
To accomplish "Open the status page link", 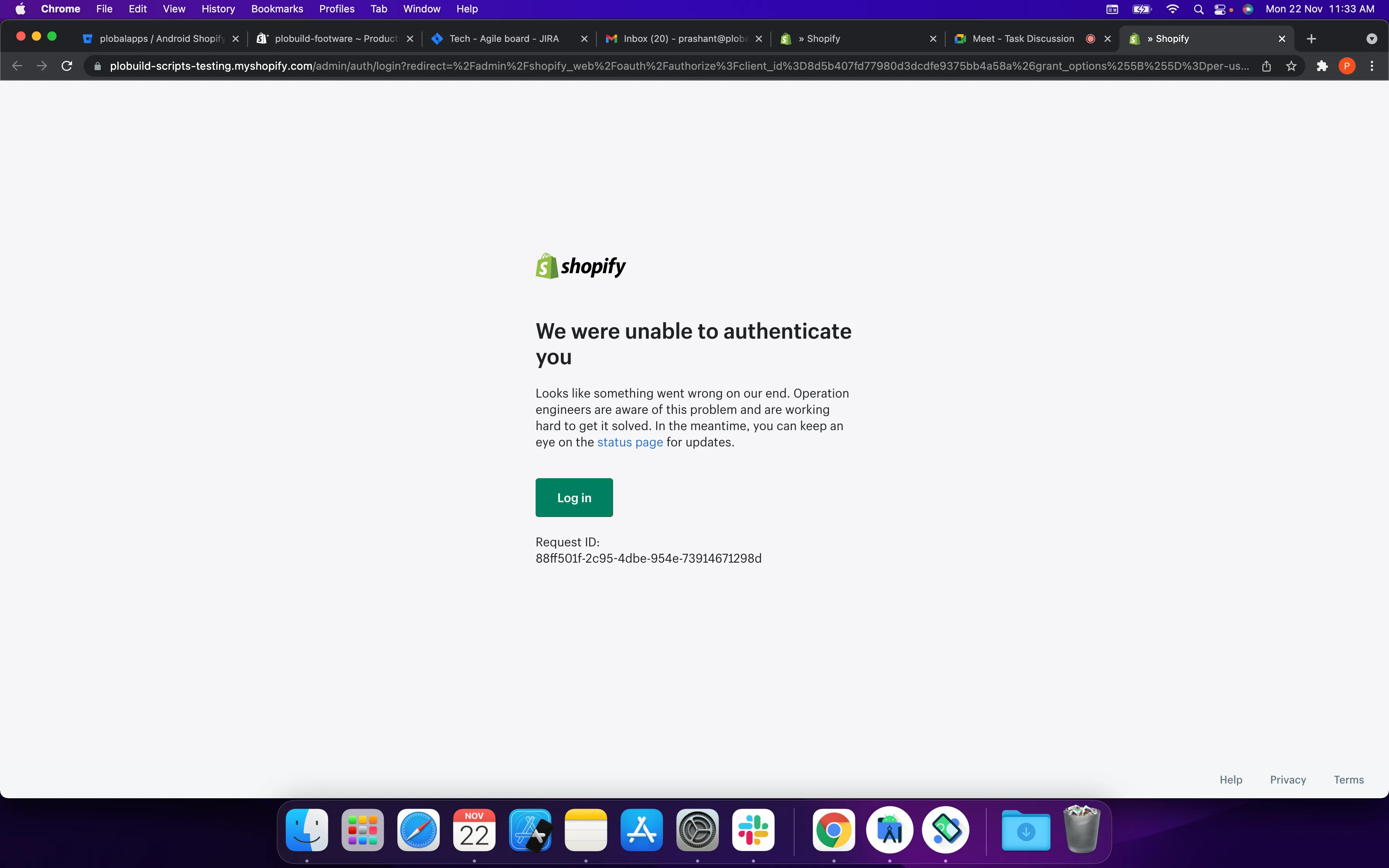I will point(630,442).
